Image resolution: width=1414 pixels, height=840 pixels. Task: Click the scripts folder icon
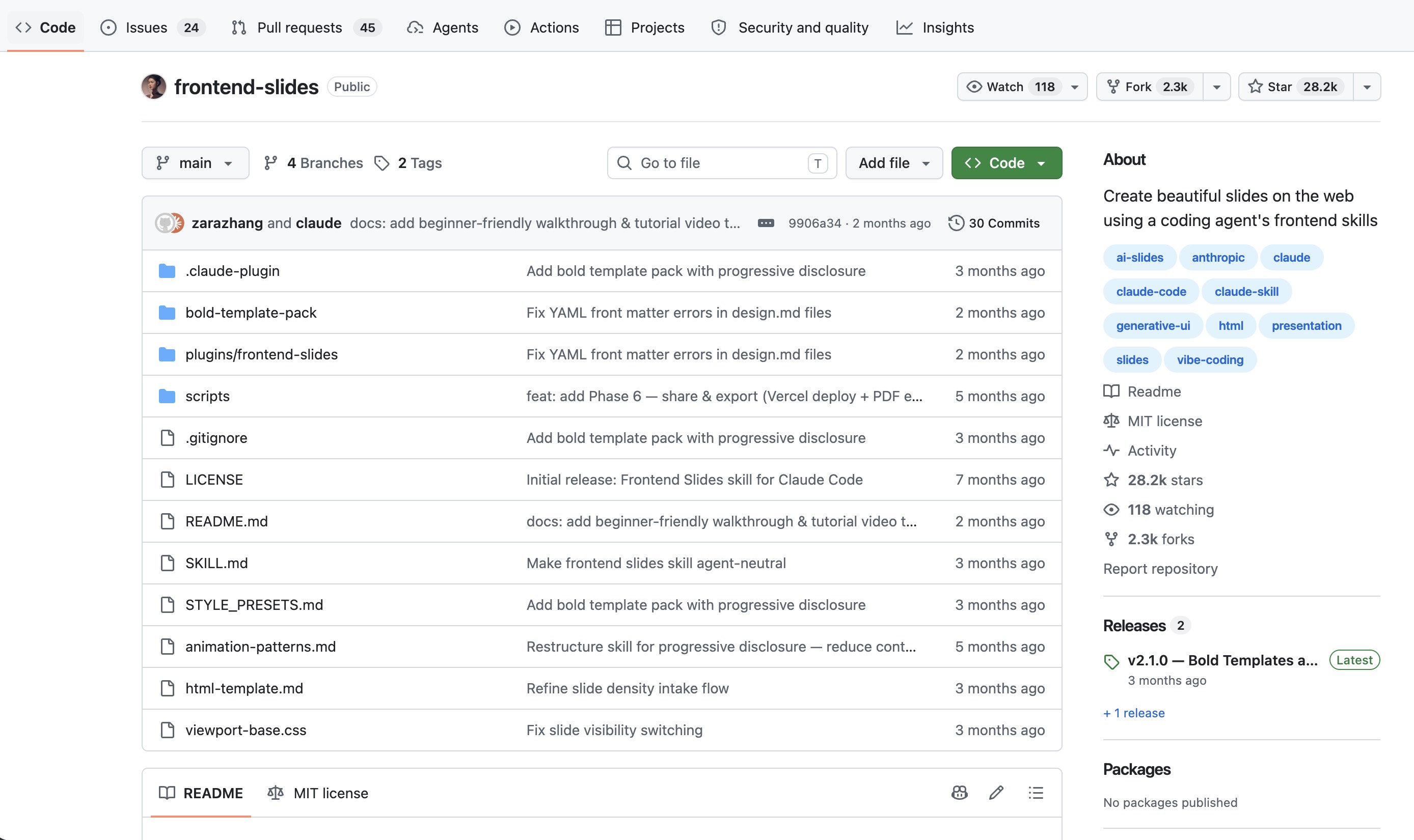point(167,396)
